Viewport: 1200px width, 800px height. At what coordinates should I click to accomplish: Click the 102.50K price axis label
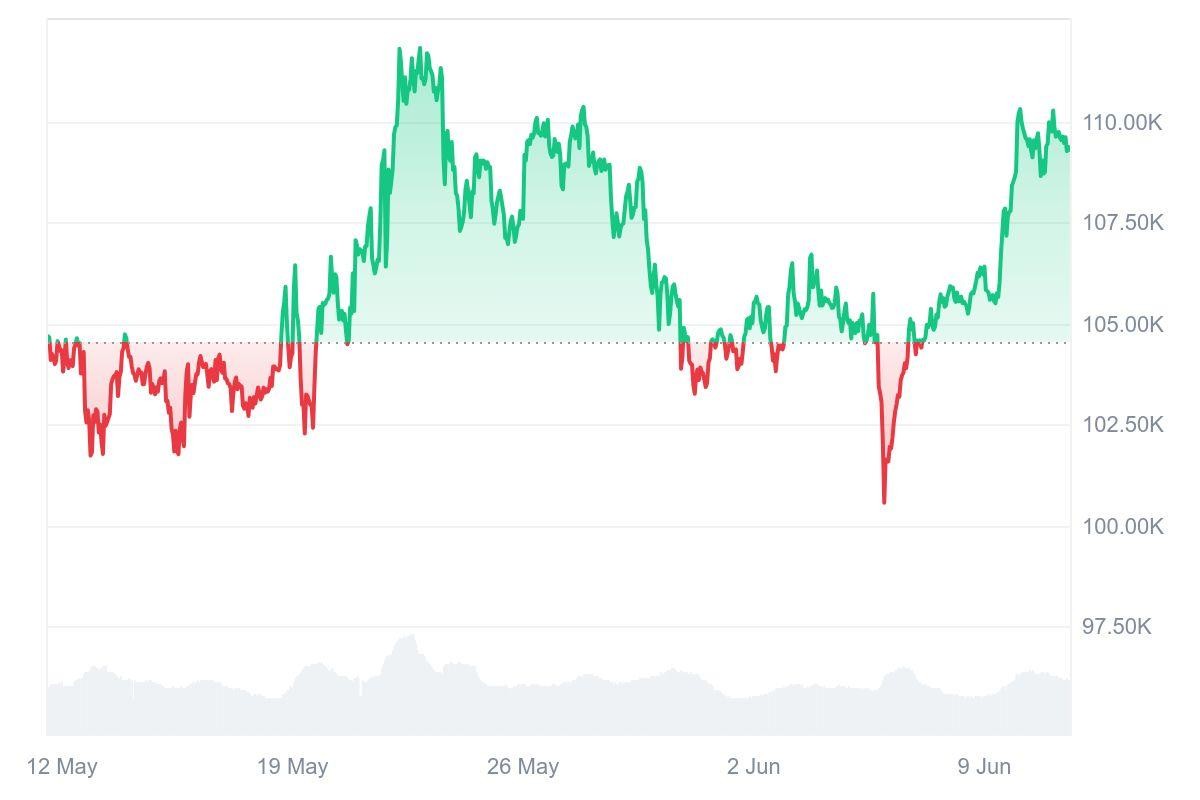(1122, 425)
